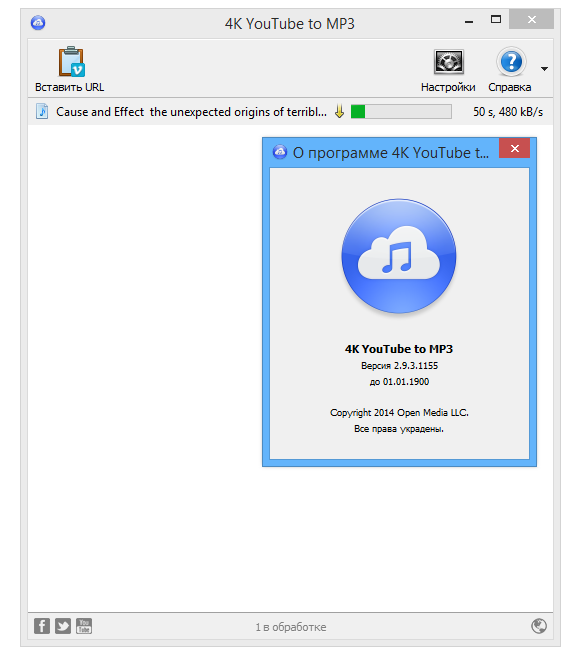Open the YouTube icon in status bar
The image size is (579, 666).
coord(84,626)
